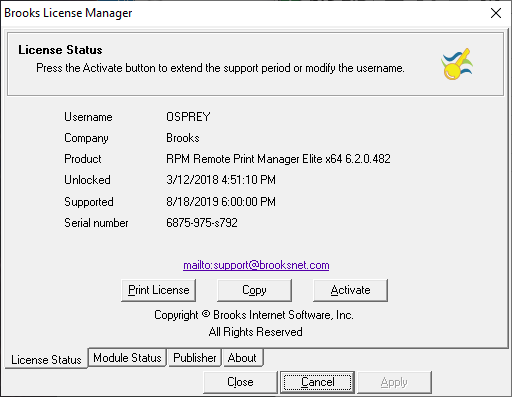
Task: Click the Brooks License Manager title bar text
Action: pos(68,13)
